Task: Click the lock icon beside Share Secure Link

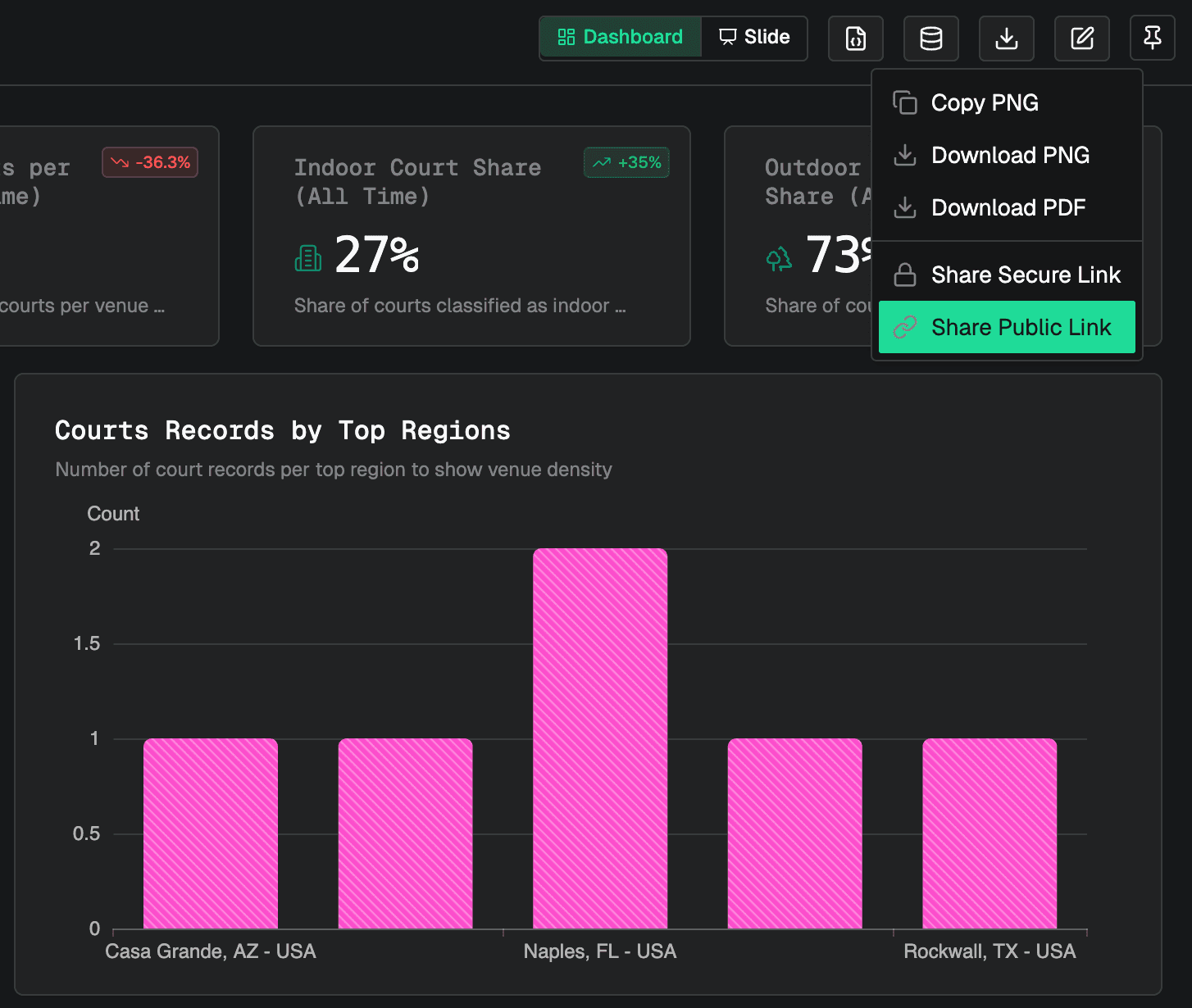Action: tap(905, 275)
